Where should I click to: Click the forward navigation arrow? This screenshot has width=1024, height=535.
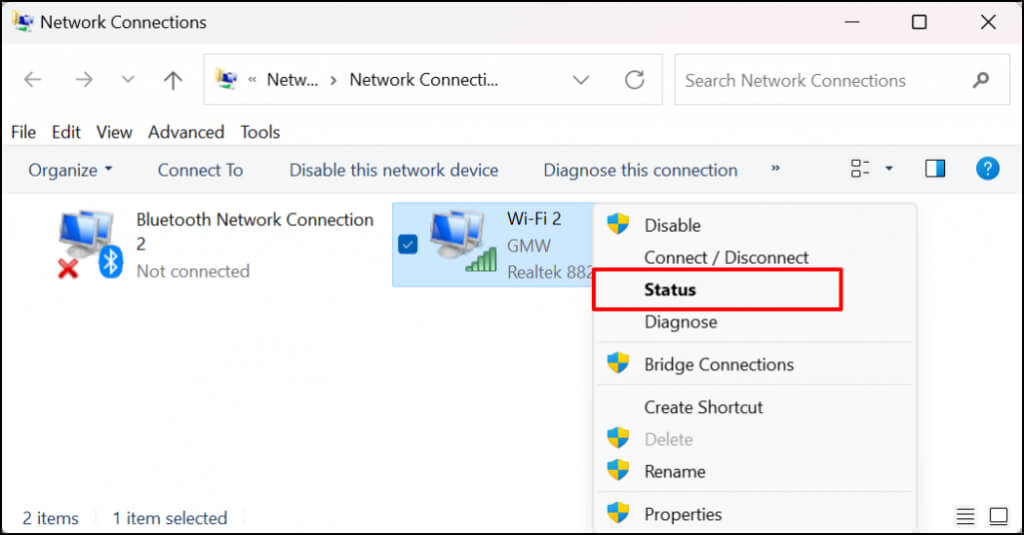pyautogui.click(x=84, y=81)
